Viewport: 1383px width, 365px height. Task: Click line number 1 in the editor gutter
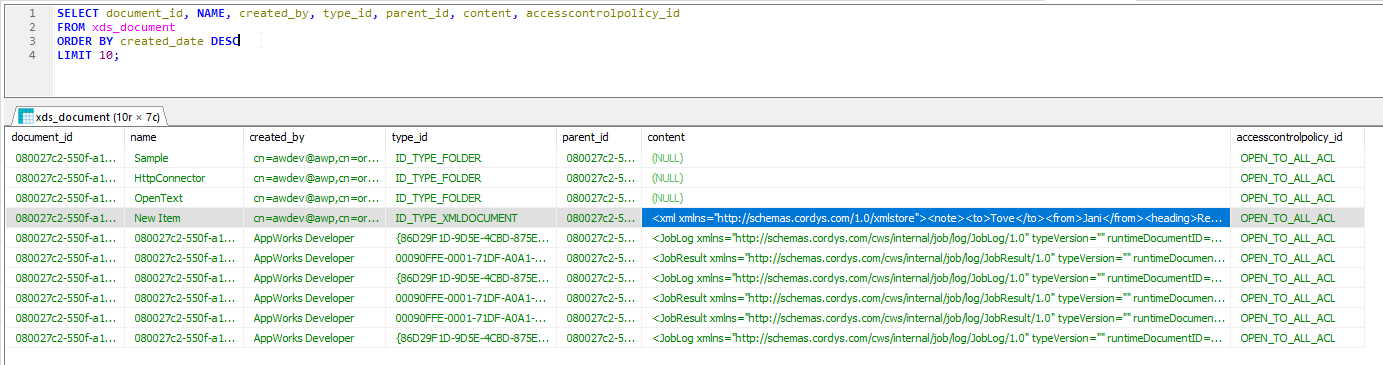[x=33, y=13]
